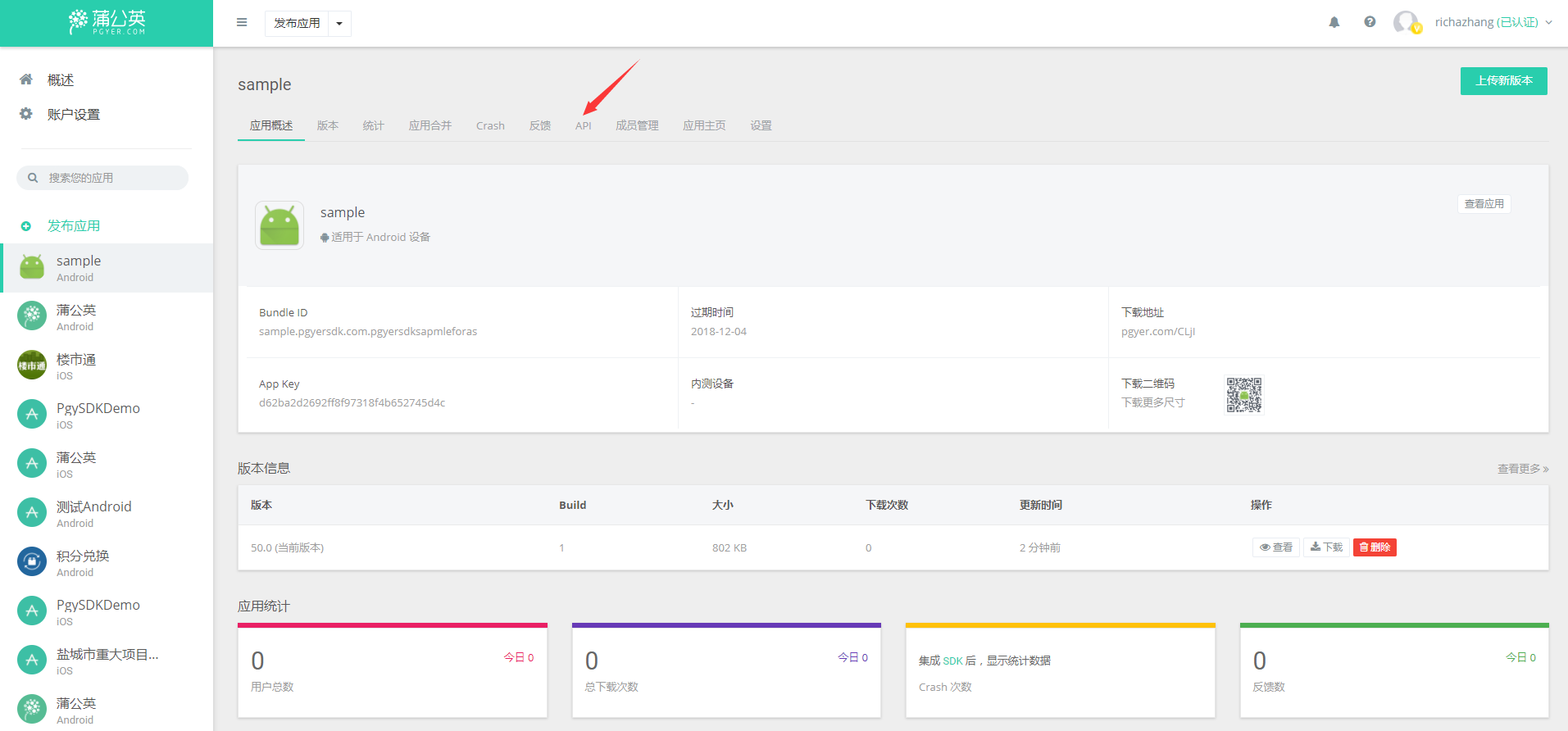Image resolution: width=1568 pixels, height=731 pixels.
Task: Click the user avatar icon
Action: coord(1407,22)
